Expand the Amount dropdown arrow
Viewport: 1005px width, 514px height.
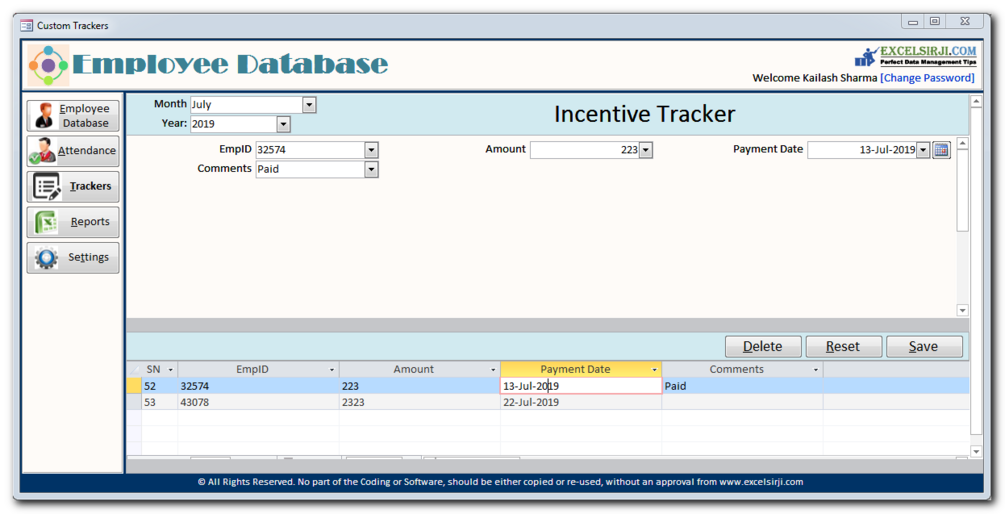[645, 150]
